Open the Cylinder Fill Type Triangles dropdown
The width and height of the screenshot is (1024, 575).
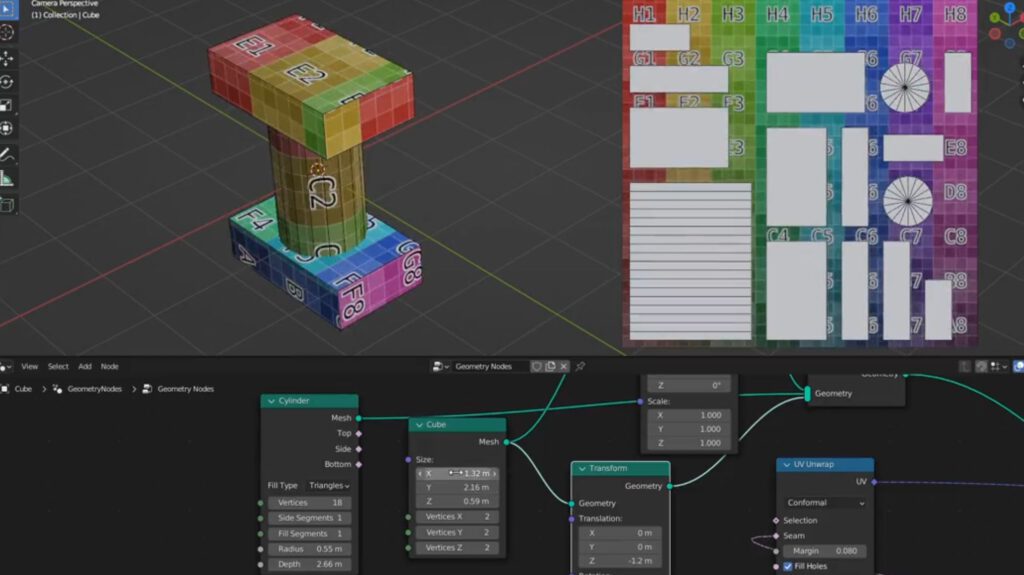pos(328,485)
